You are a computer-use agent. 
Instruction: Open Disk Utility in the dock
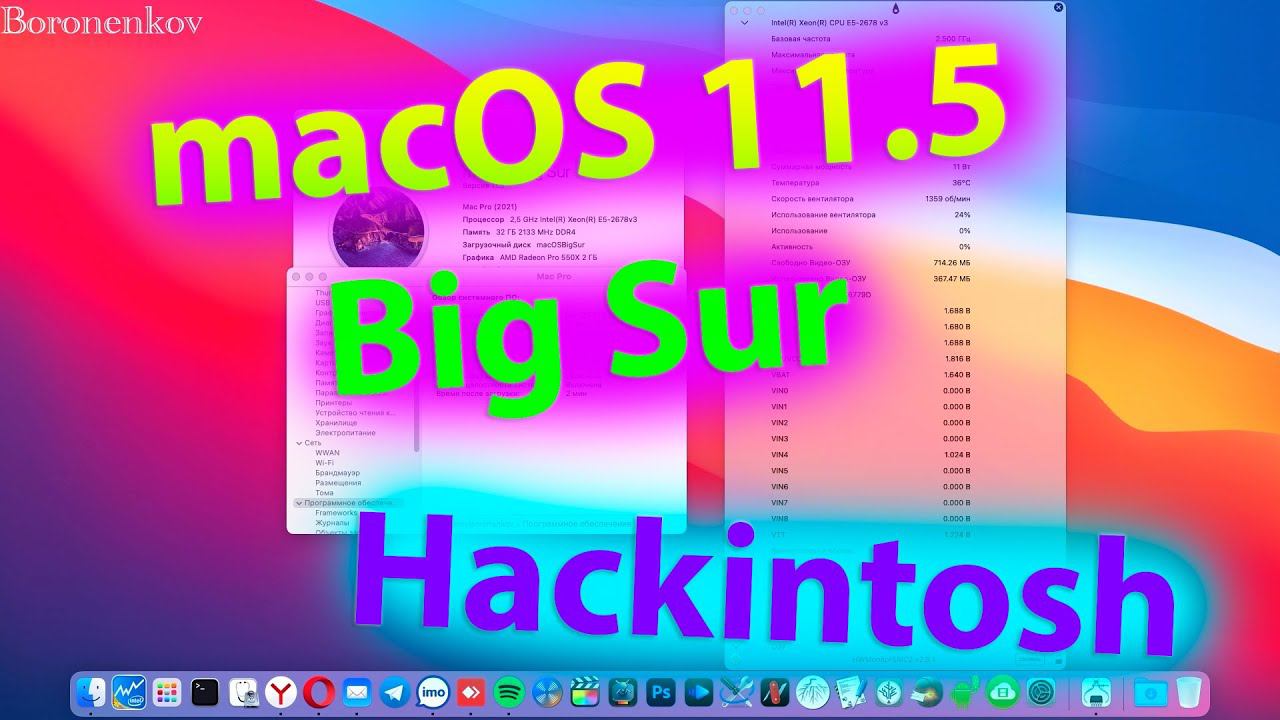(243, 692)
